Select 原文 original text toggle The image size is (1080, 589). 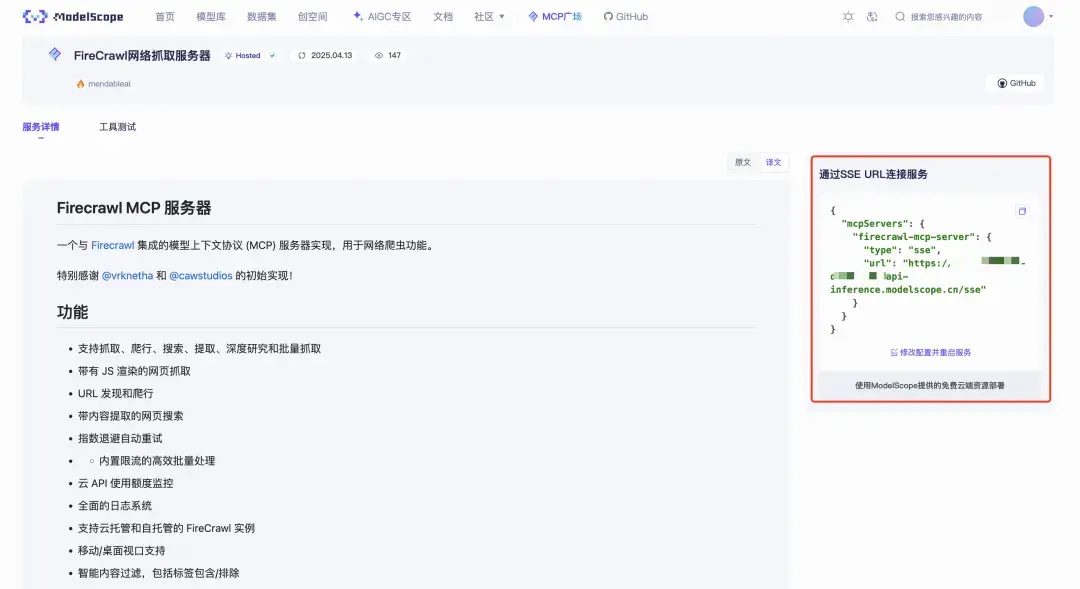click(742, 163)
